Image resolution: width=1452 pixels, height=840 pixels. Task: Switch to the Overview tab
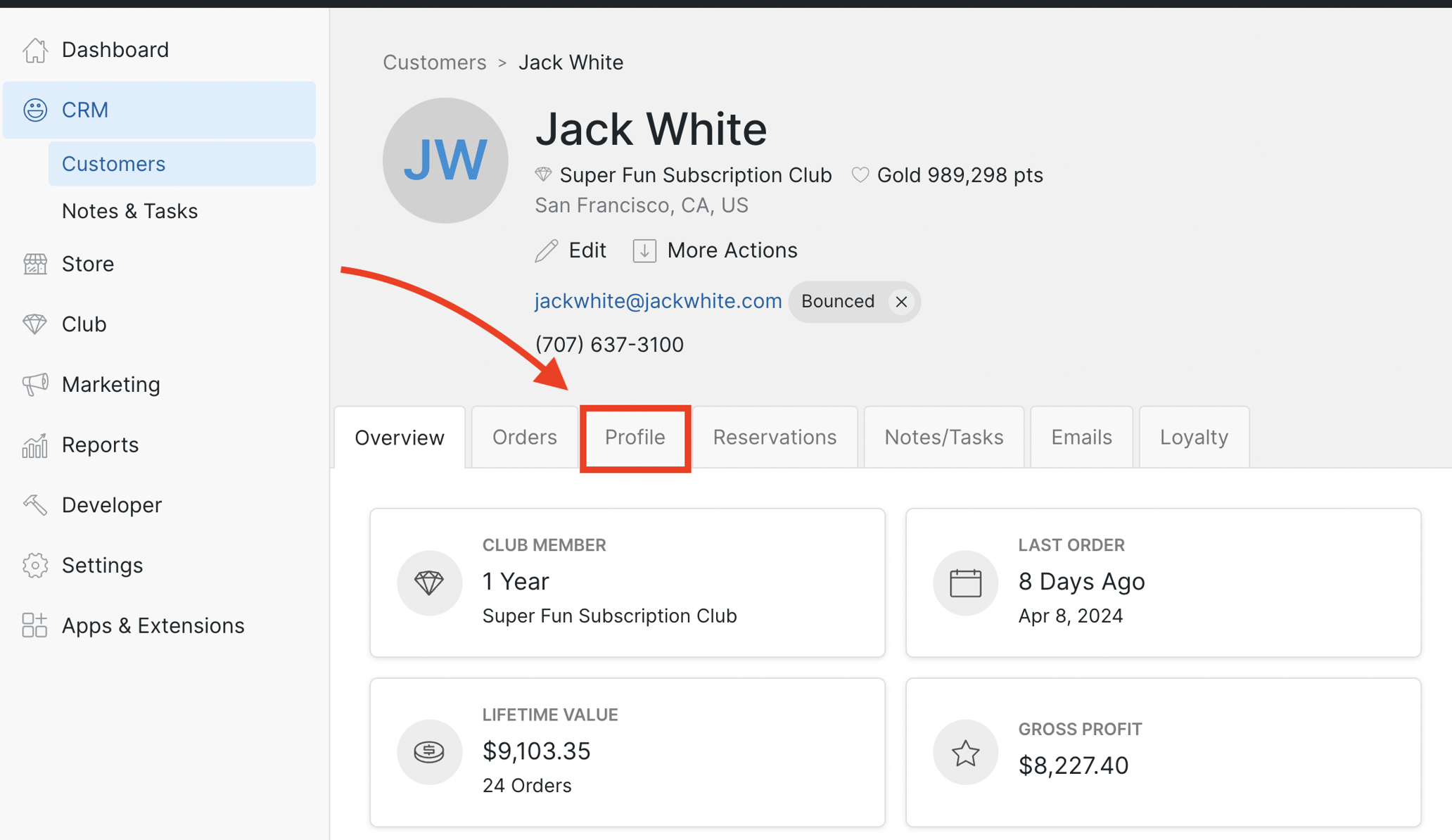pos(400,438)
